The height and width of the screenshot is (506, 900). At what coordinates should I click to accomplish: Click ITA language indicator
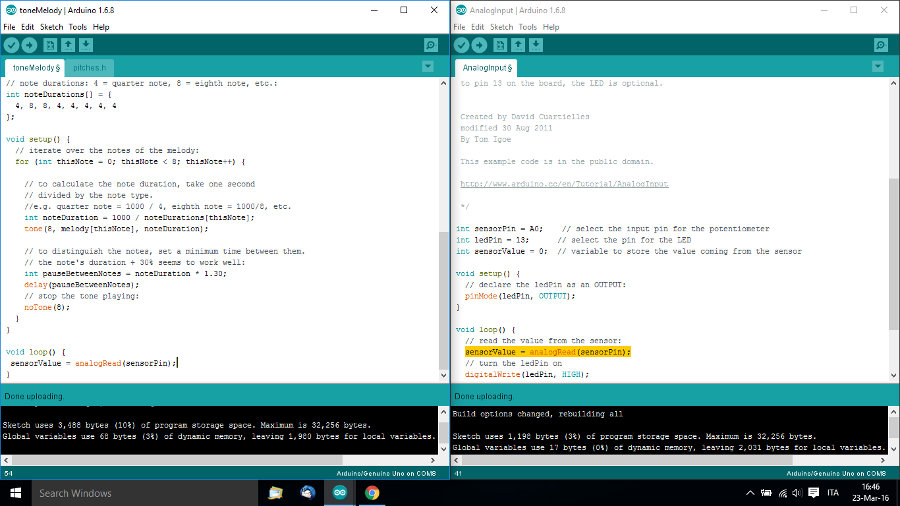833,493
